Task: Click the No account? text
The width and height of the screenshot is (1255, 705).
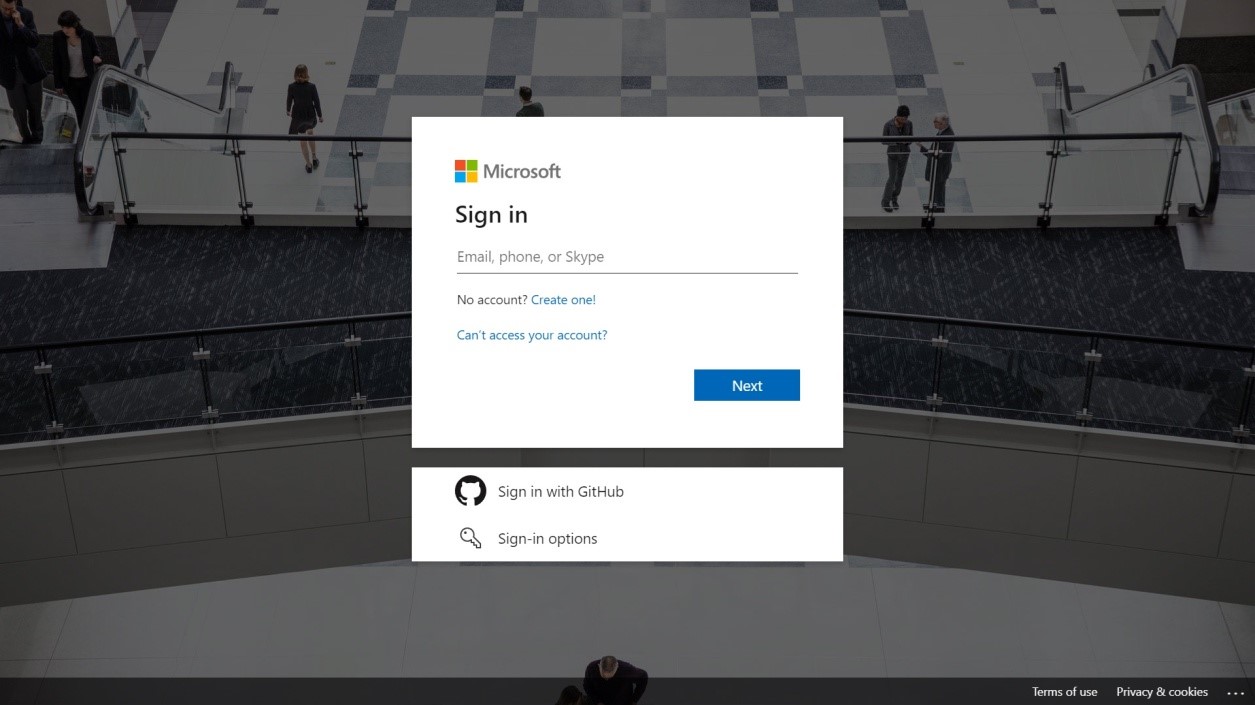Action: (x=492, y=300)
